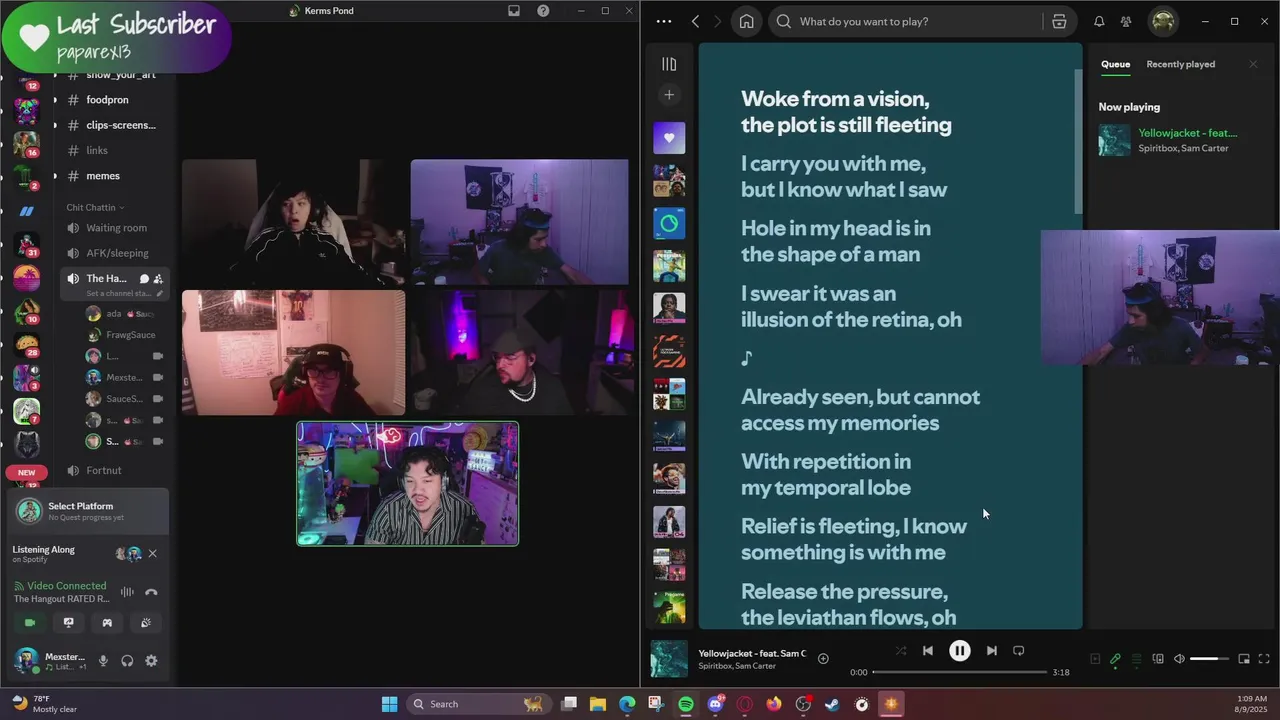This screenshot has width=1280, height=720.
Task: Open Discord inbox icon in title bar
Action: pos(514,11)
